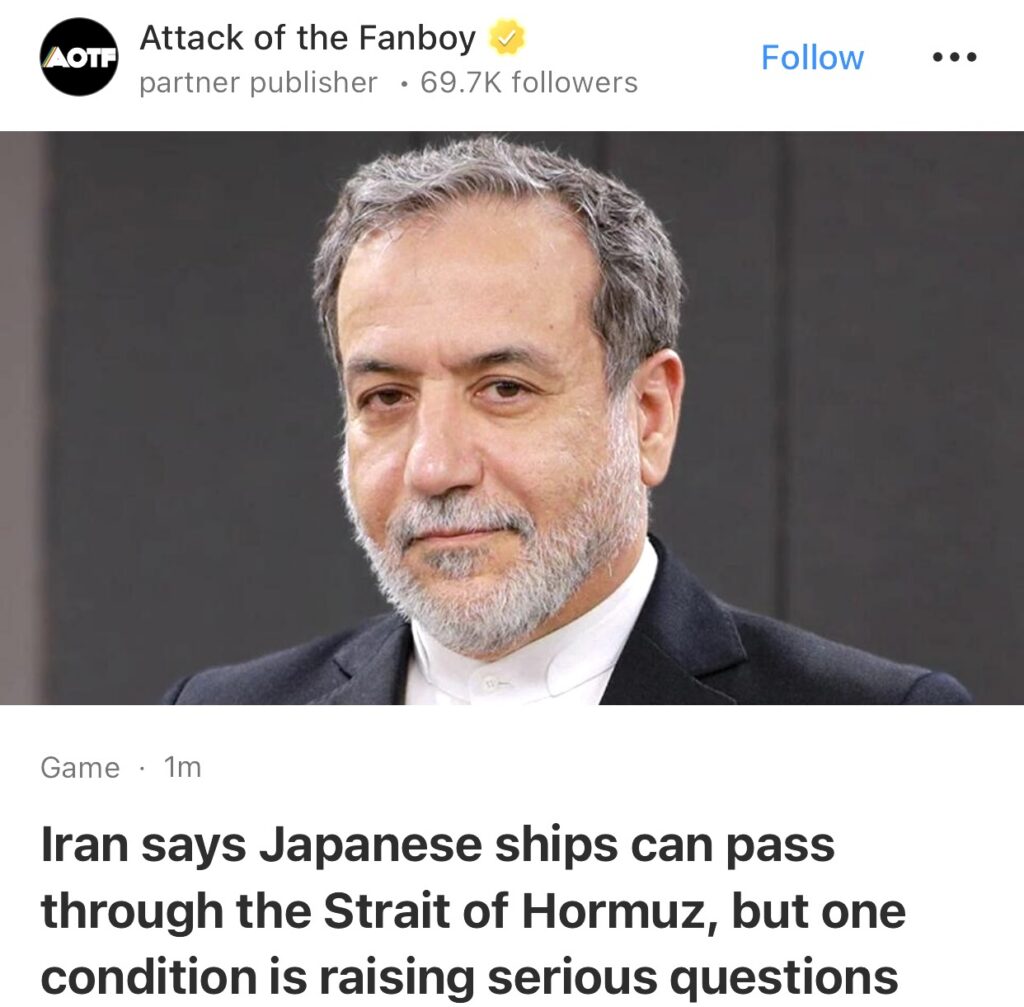Select the Game category label
The image size is (1024, 1007).
point(80,767)
